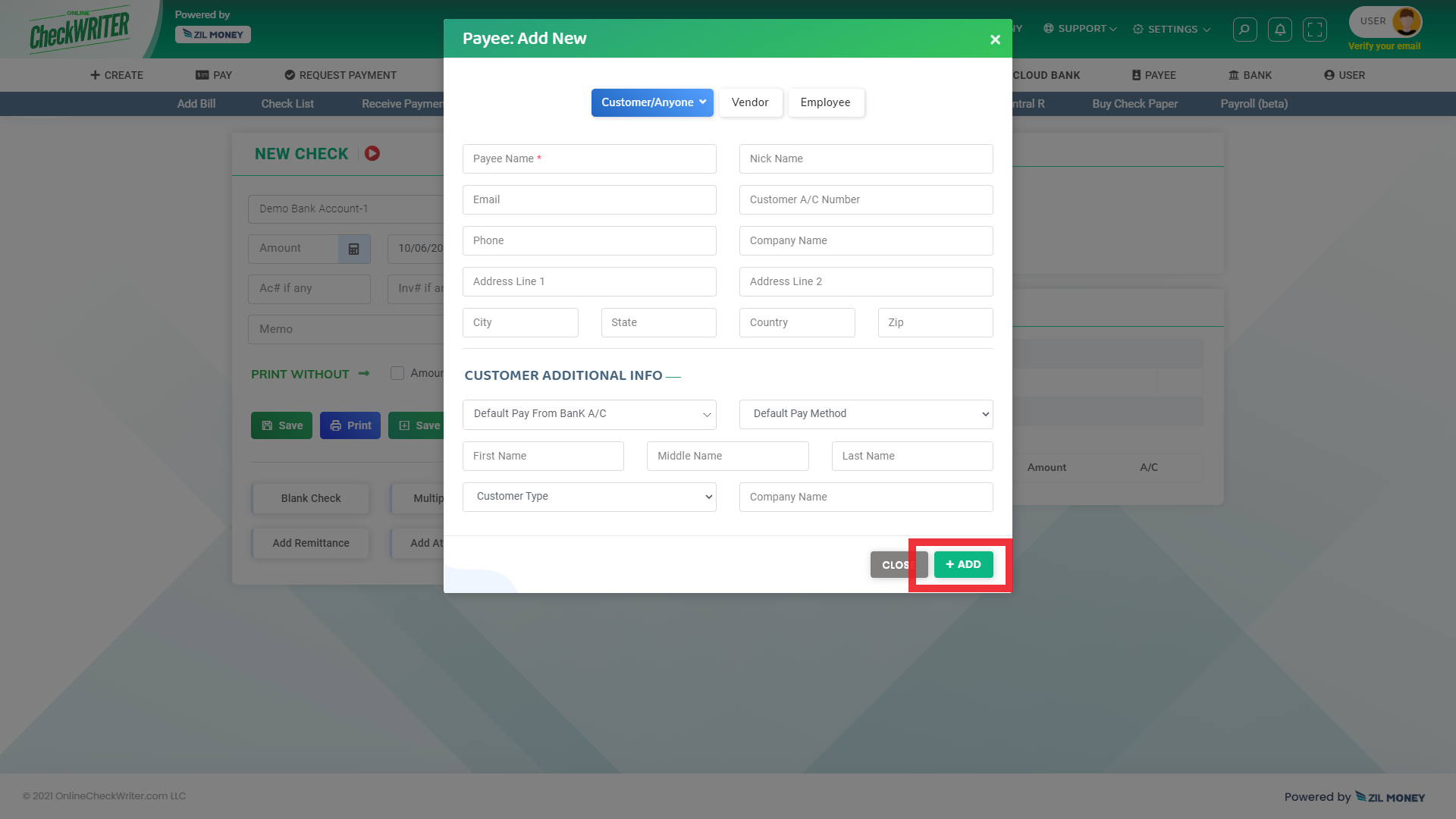The height and width of the screenshot is (819, 1456).
Task: Open the Settings menu in header
Action: coord(1172,30)
